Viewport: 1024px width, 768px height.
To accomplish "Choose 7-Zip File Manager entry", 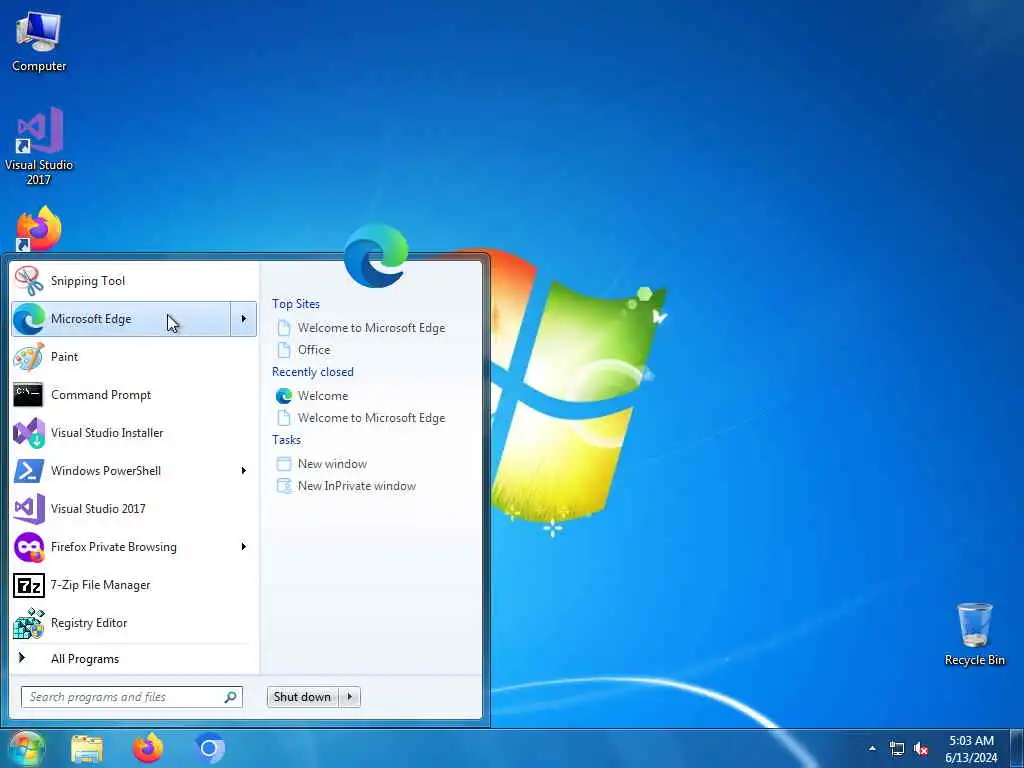I will tap(134, 585).
